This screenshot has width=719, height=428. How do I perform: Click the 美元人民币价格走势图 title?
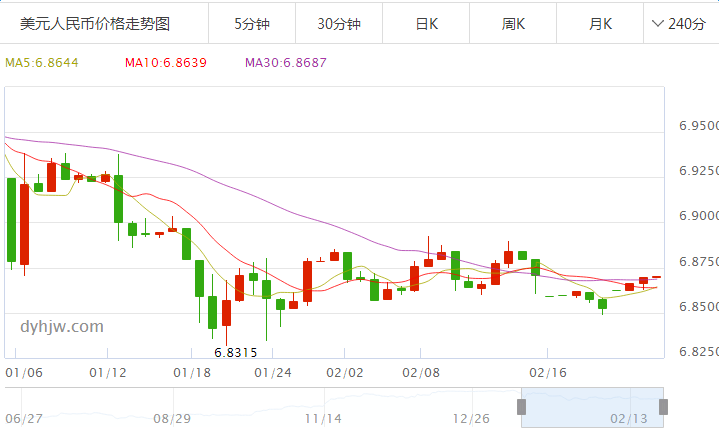[95, 23]
